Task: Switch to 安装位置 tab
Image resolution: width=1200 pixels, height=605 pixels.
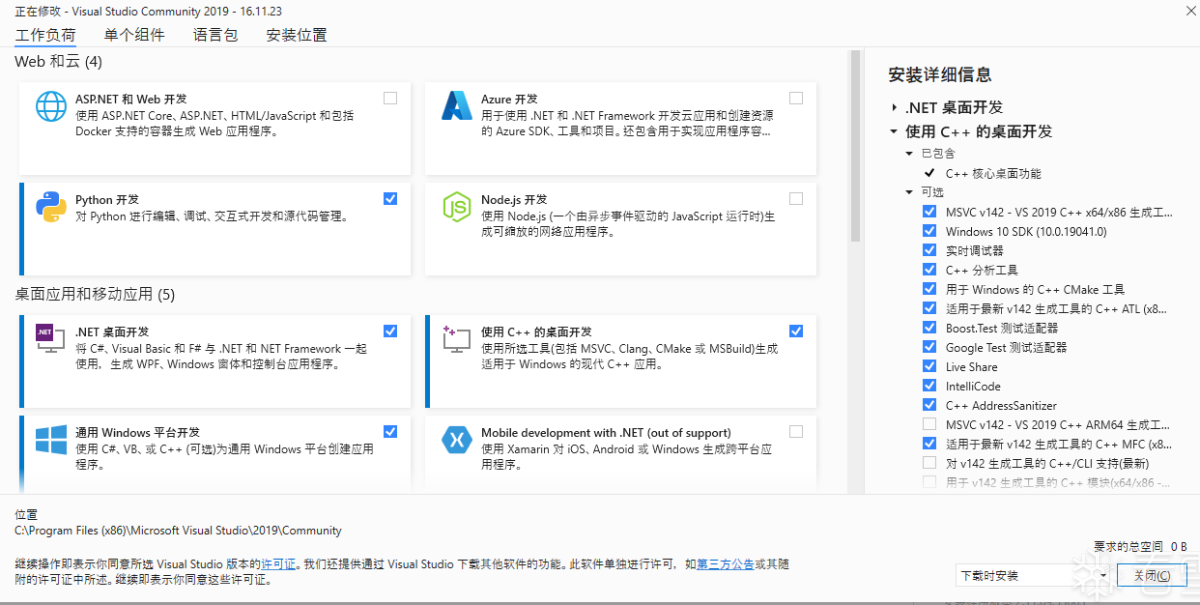Action: (296, 35)
